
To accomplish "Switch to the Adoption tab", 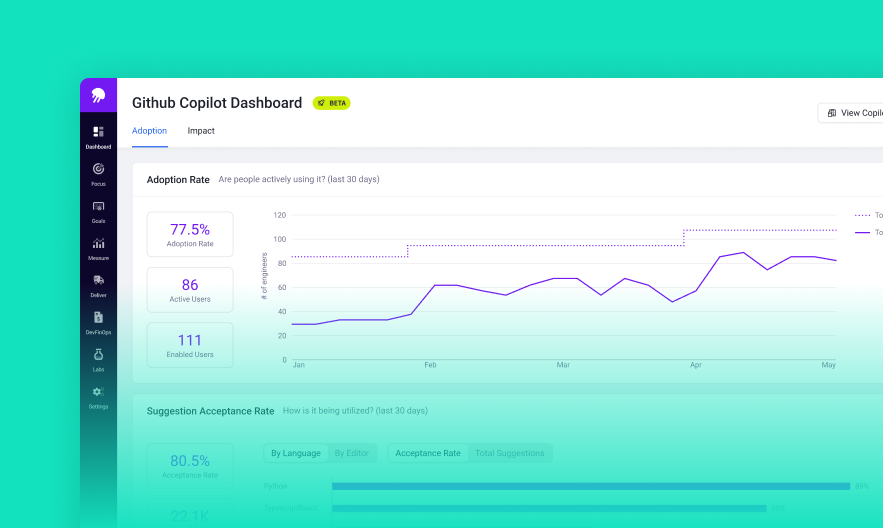I will pyautogui.click(x=149, y=131).
